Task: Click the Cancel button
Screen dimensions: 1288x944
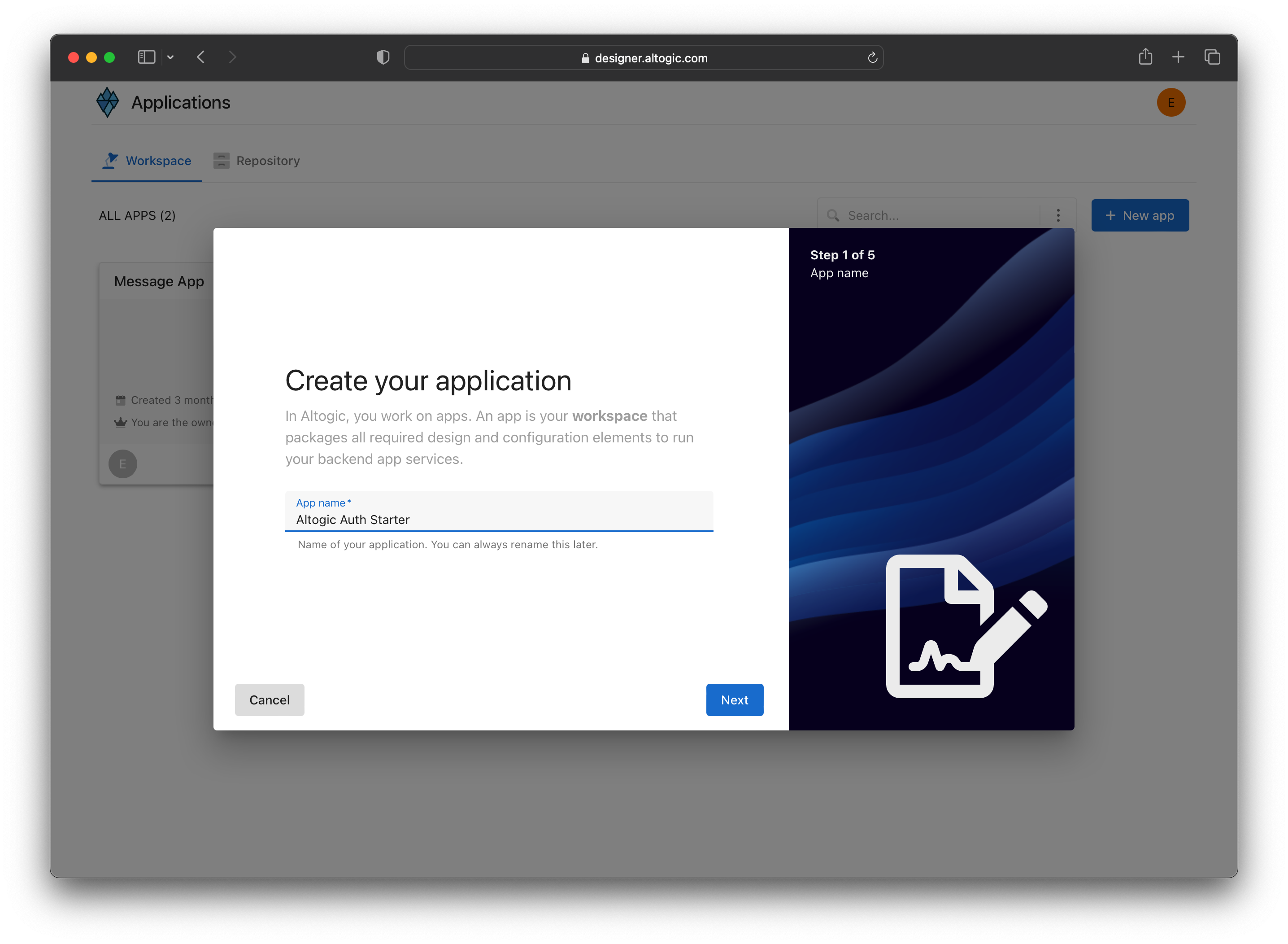Action: 269,699
